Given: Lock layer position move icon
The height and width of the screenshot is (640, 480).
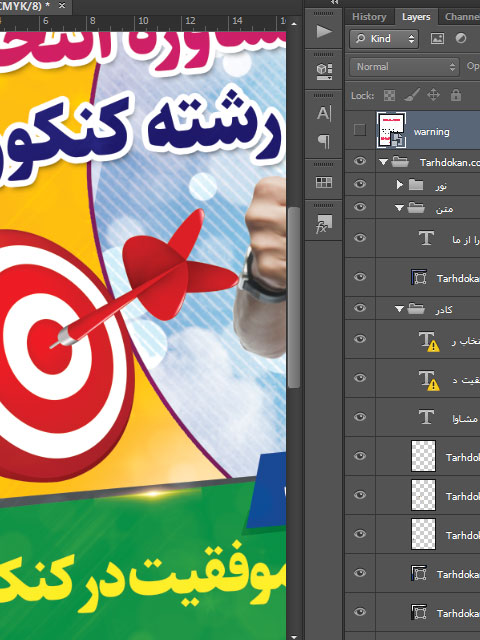Looking at the screenshot, I should coord(433,96).
